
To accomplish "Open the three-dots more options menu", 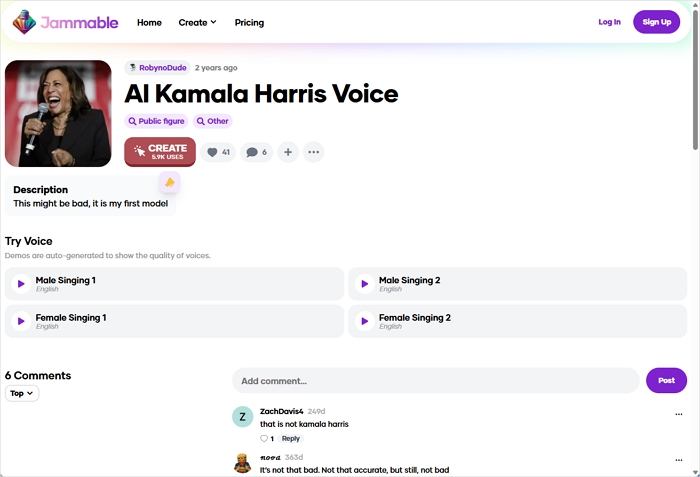I will click(313, 152).
